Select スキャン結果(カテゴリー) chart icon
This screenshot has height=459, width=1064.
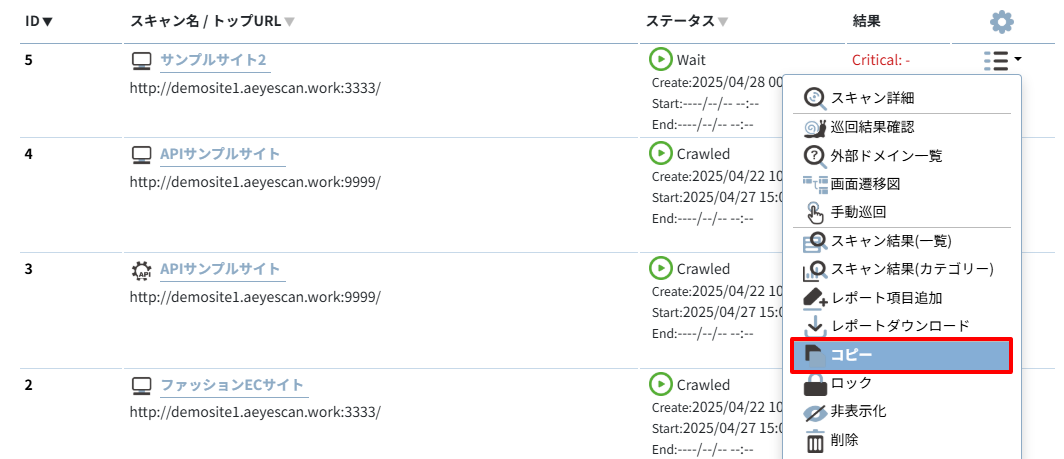(x=814, y=270)
